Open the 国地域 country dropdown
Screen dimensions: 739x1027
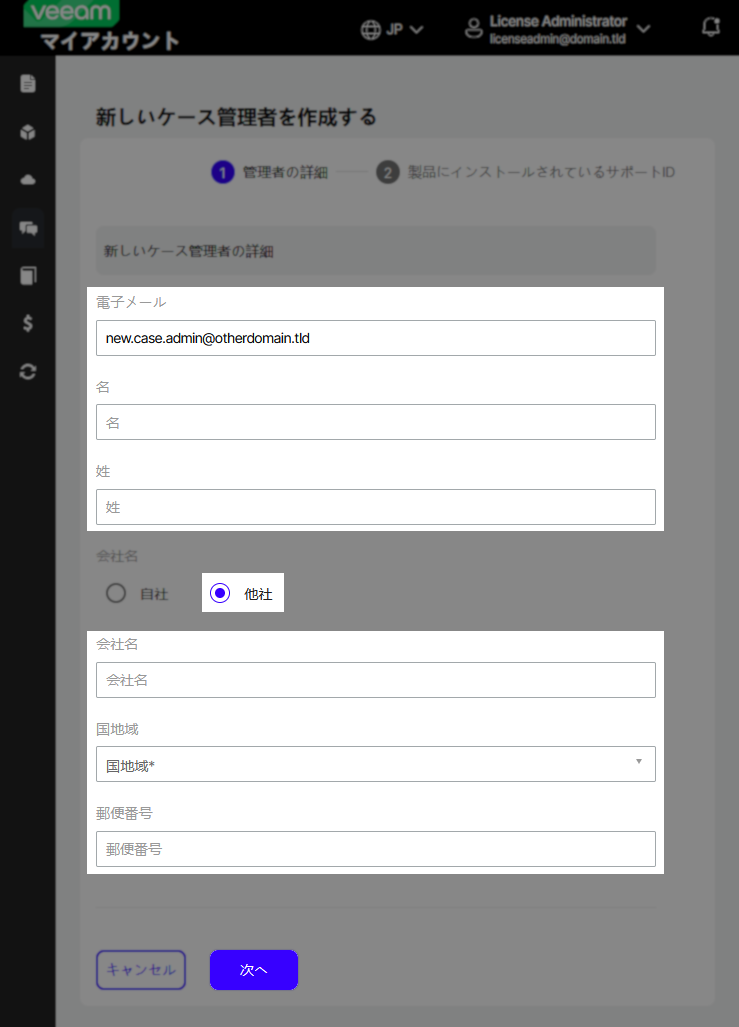(375, 764)
